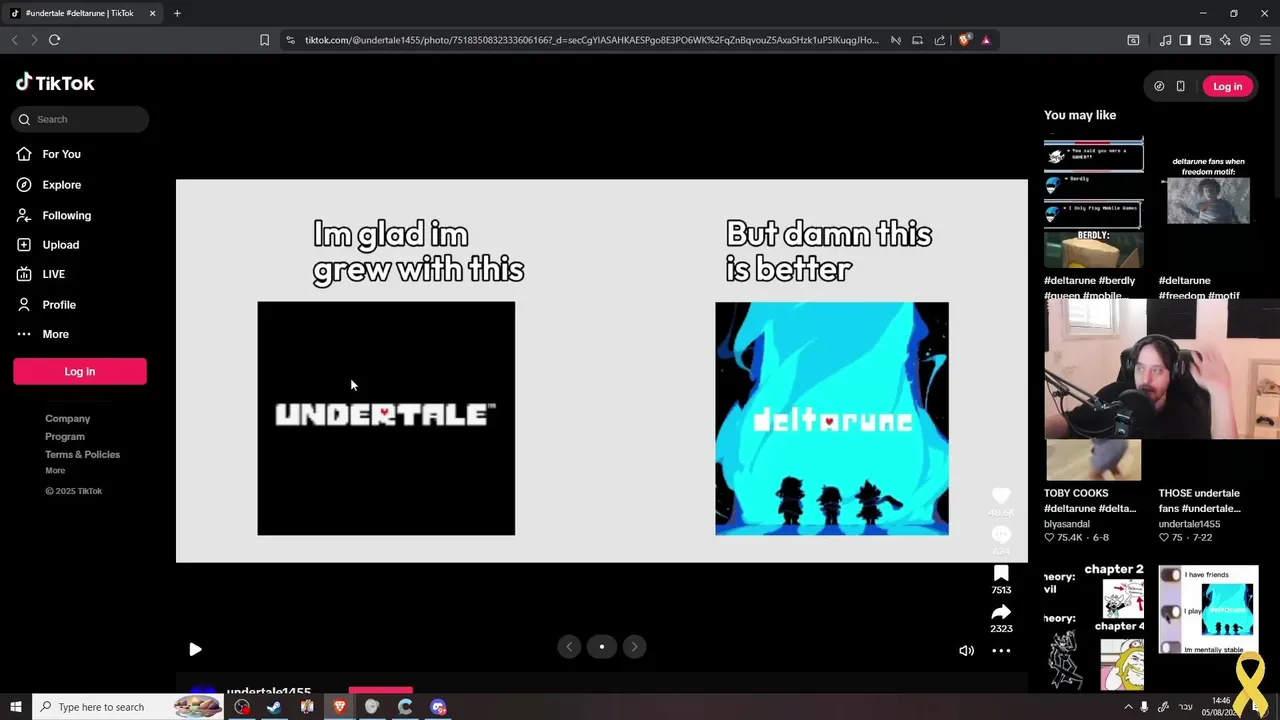Click the top-right Log in button
Image resolution: width=1280 pixels, height=720 pixels.
(1227, 86)
